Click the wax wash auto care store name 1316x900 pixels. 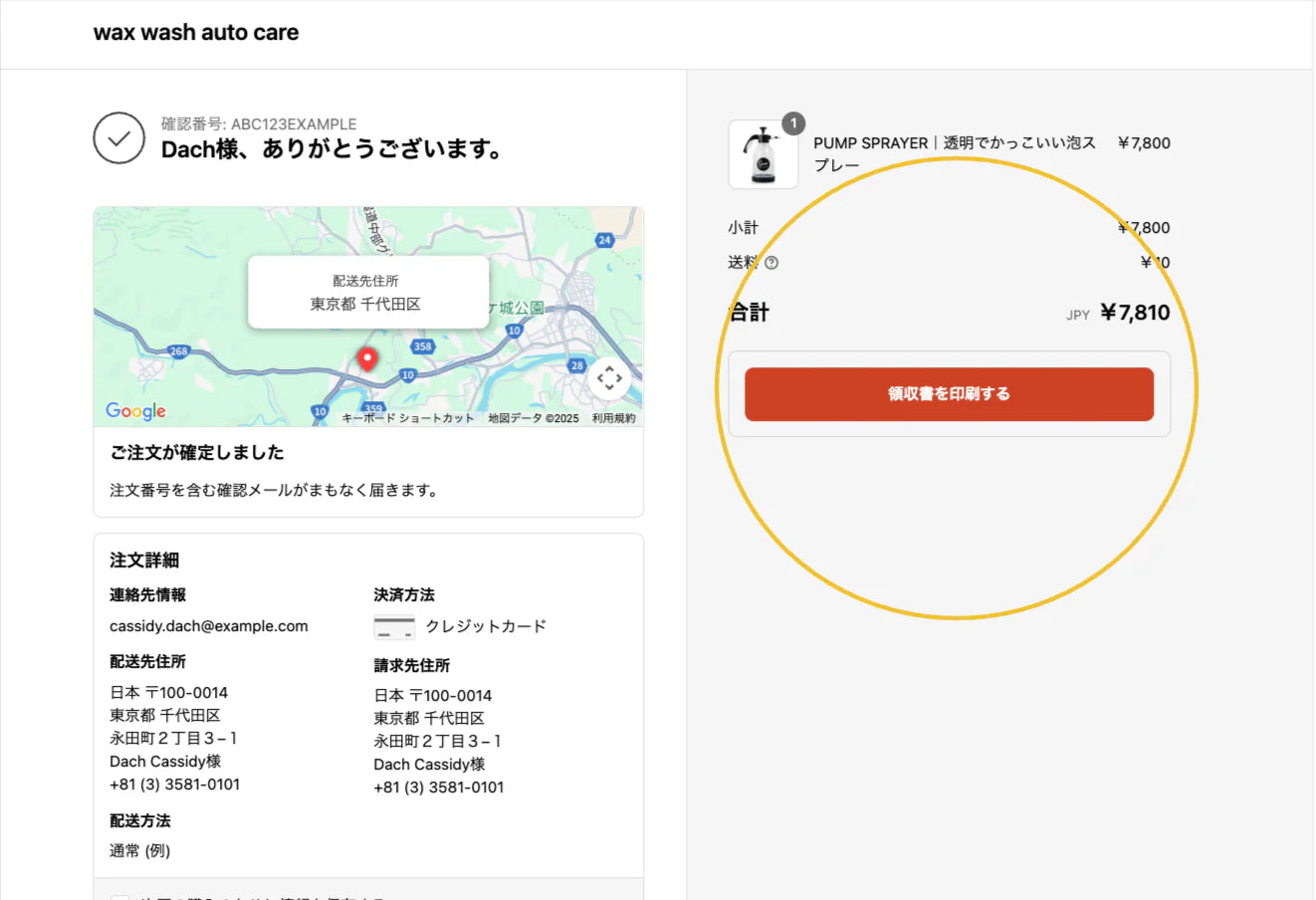click(x=196, y=32)
